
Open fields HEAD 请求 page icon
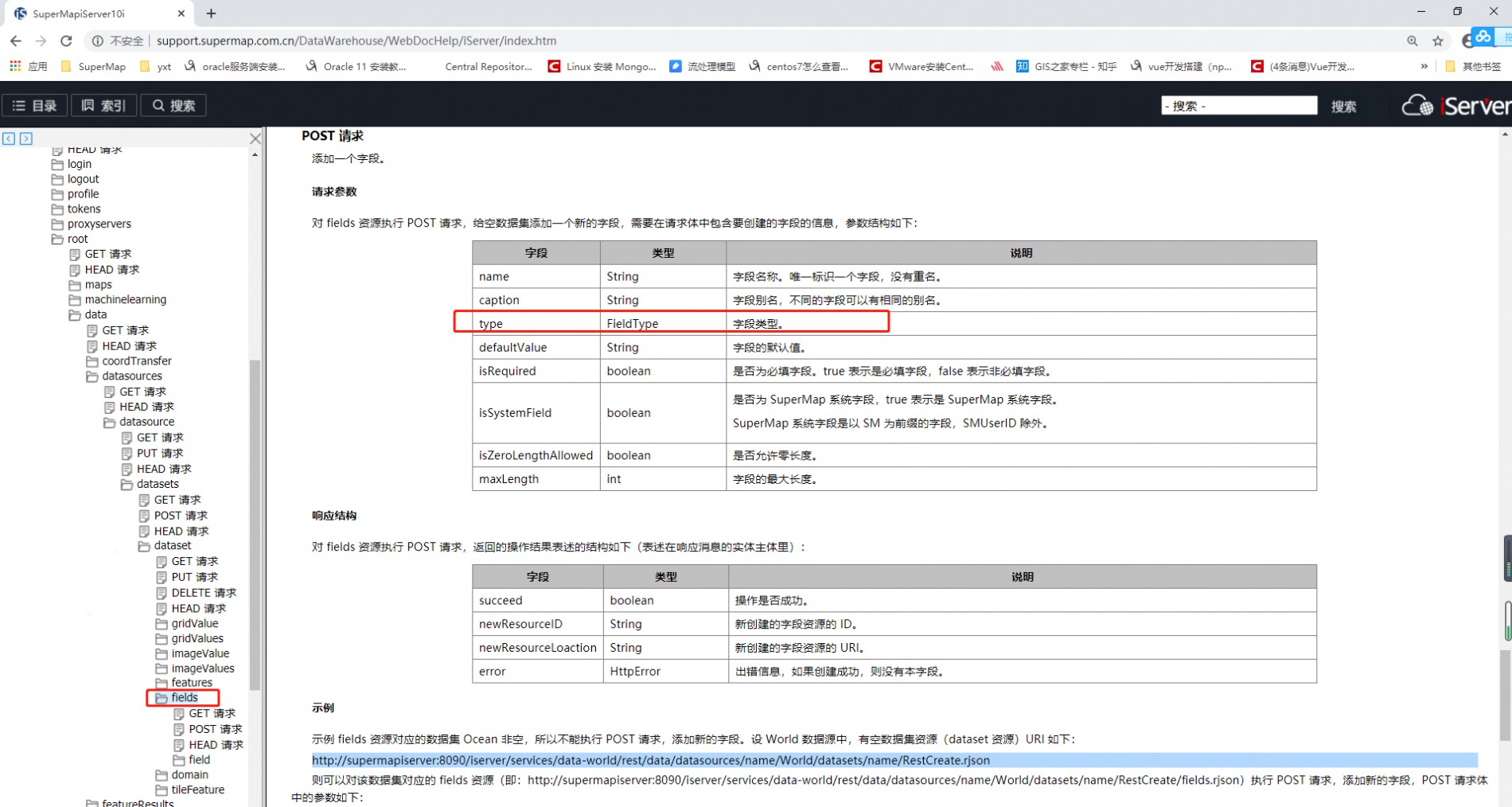pos(179,745)
